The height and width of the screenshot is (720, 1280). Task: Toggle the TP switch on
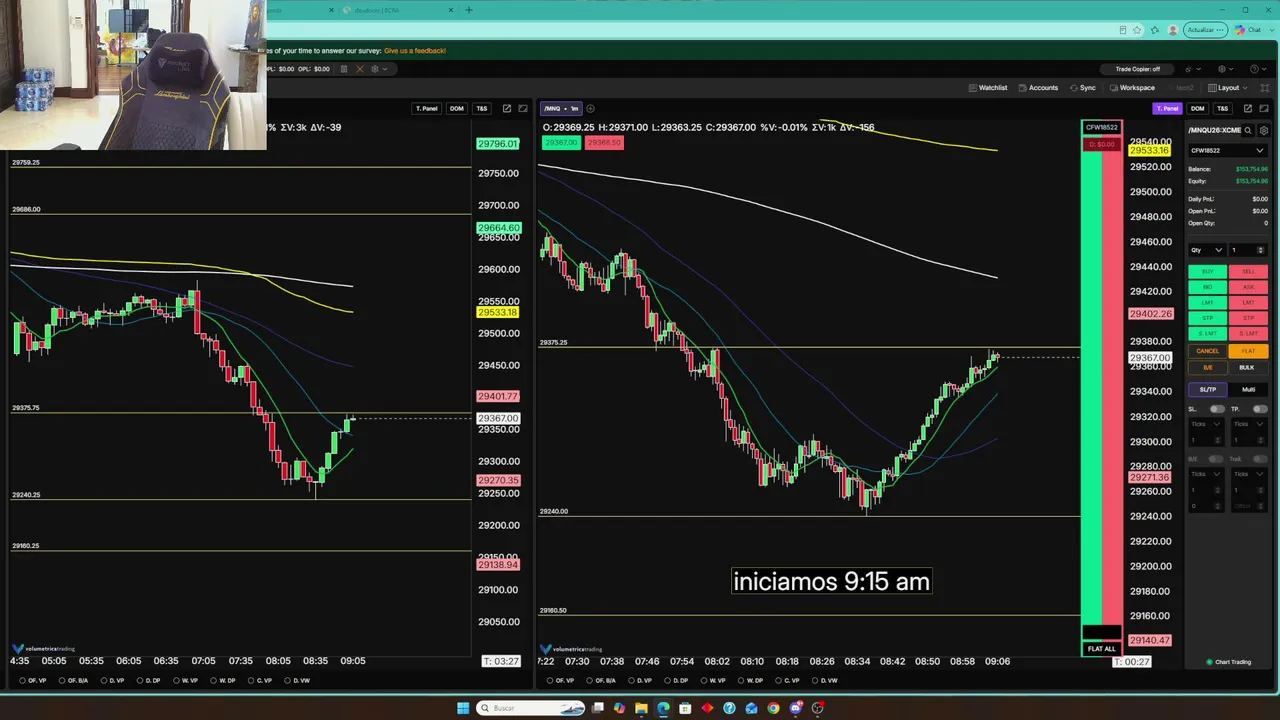pos(1260,409)
